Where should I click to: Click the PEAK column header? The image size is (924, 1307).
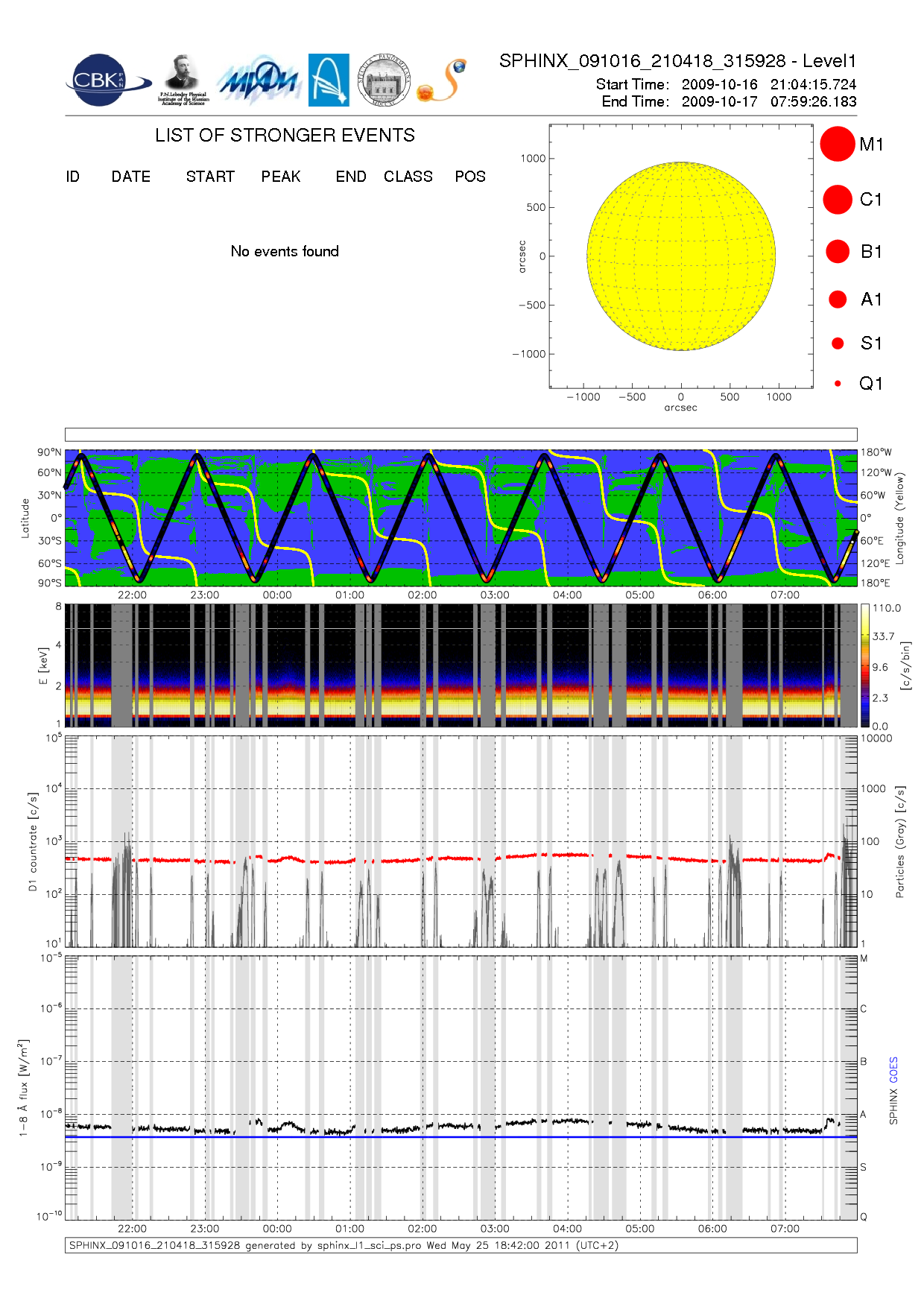tap(281, 177)
